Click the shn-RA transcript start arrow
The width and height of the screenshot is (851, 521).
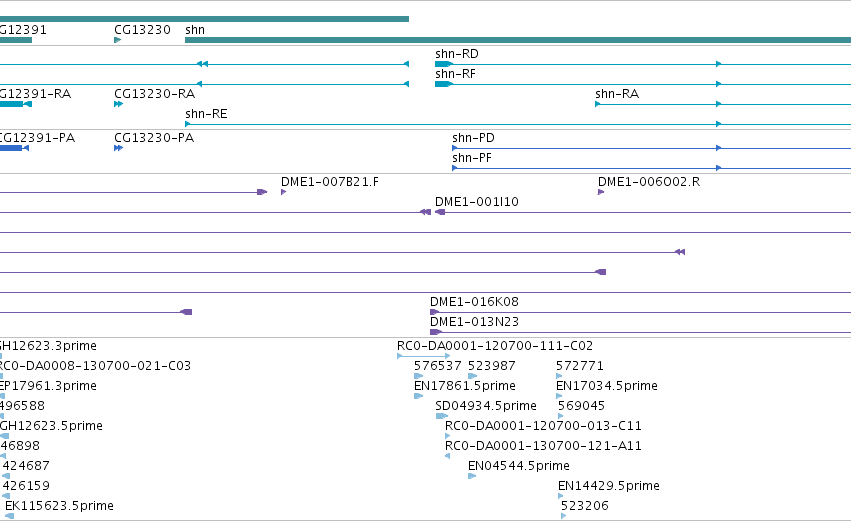(x=598, y=104)
